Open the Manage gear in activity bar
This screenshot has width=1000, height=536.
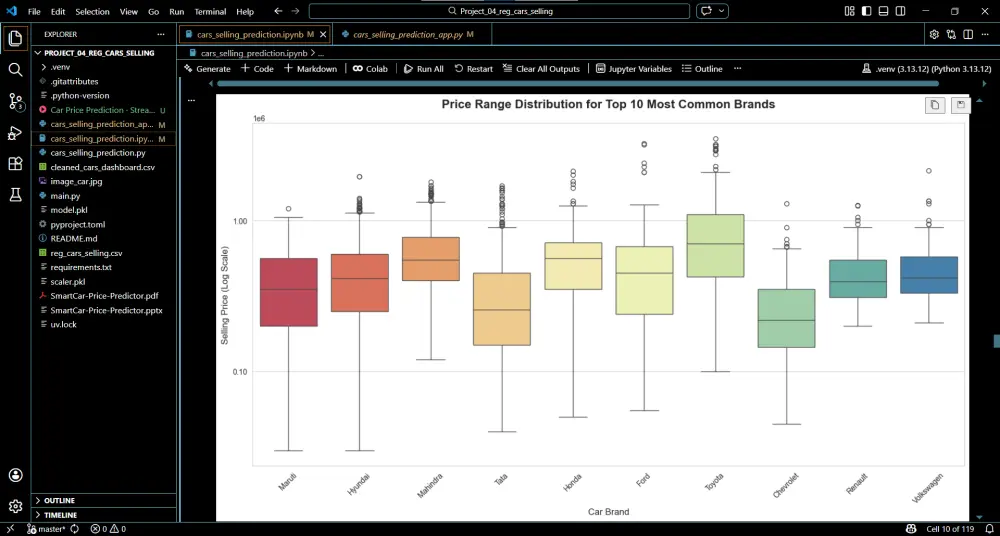(15, 506)
